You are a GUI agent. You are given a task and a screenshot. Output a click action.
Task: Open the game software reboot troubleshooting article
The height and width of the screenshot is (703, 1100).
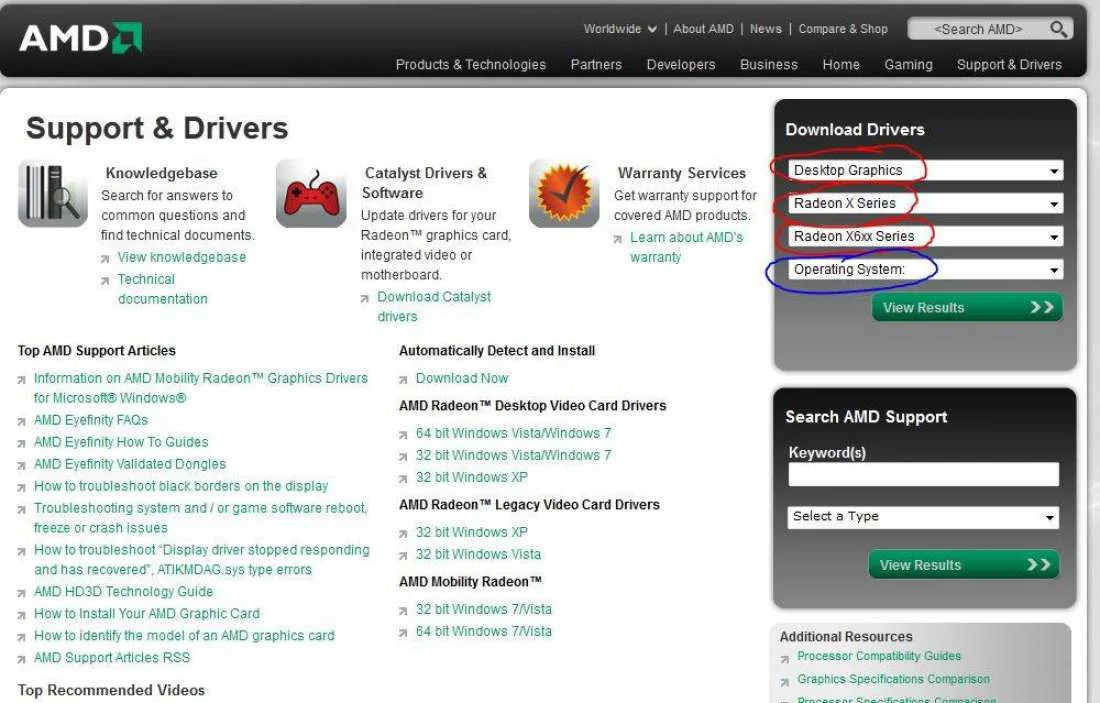pyautogui.click(x=200, y=518)
